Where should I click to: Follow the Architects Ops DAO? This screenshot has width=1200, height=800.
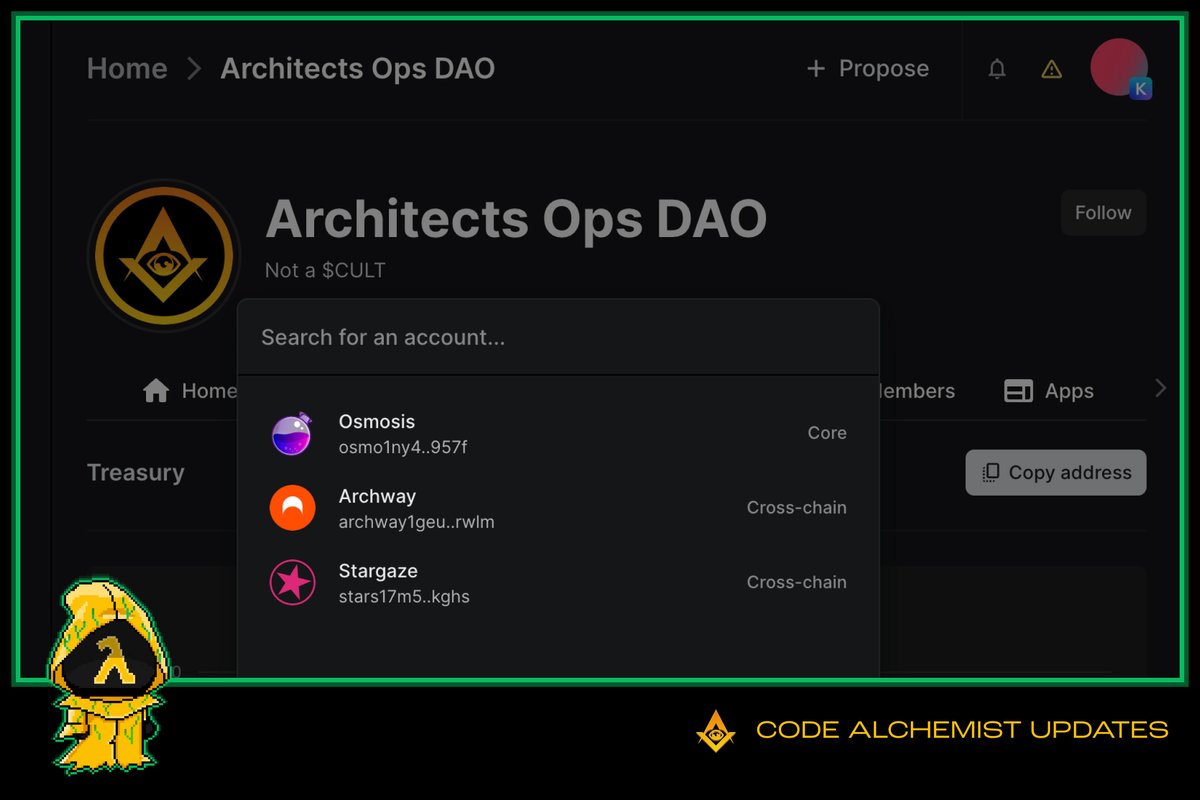pos(1103,213)
